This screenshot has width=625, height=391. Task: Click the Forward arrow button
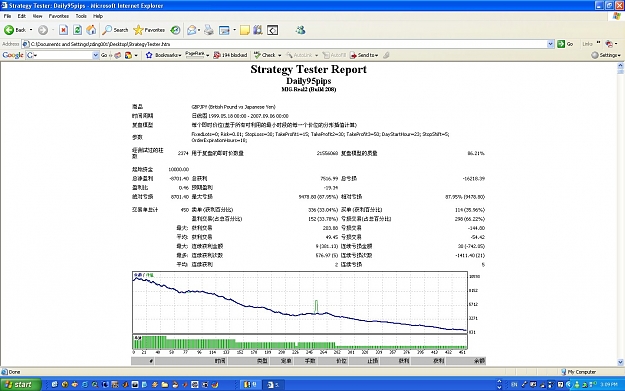(43, 30)
